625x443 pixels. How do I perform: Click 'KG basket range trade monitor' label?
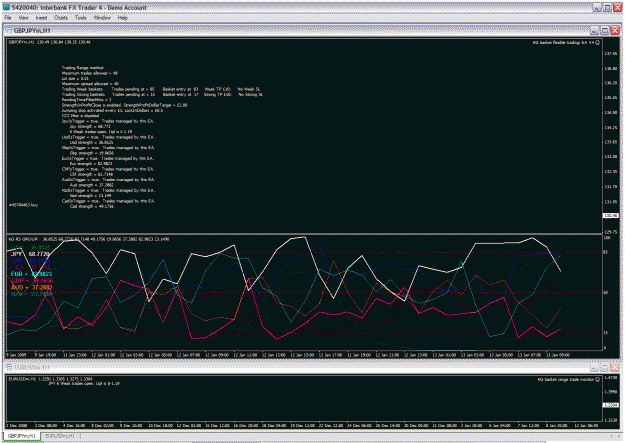[x=566, y=379]
